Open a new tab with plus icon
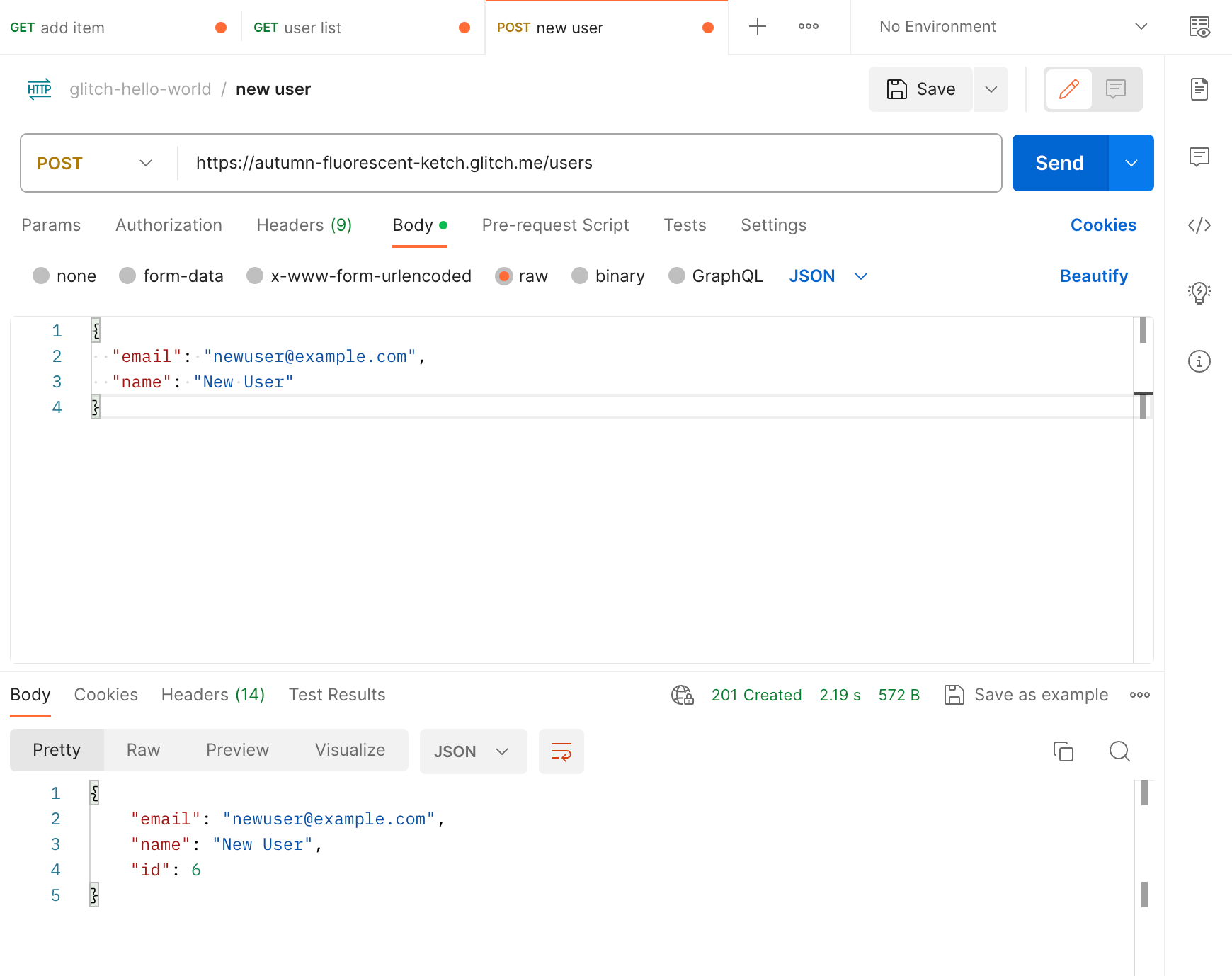This screenshot has height=976, width=1232. point(758,27)
